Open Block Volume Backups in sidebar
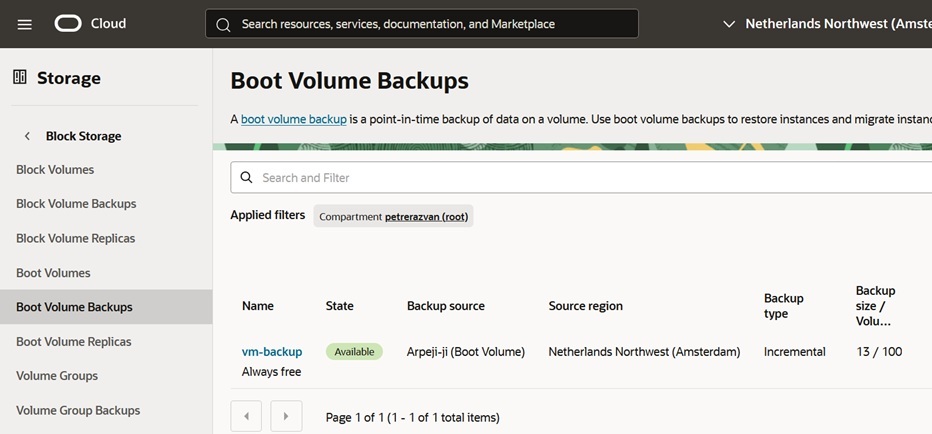Image resolution: width=932 pixels, height=434 pixels. (76, 204)
